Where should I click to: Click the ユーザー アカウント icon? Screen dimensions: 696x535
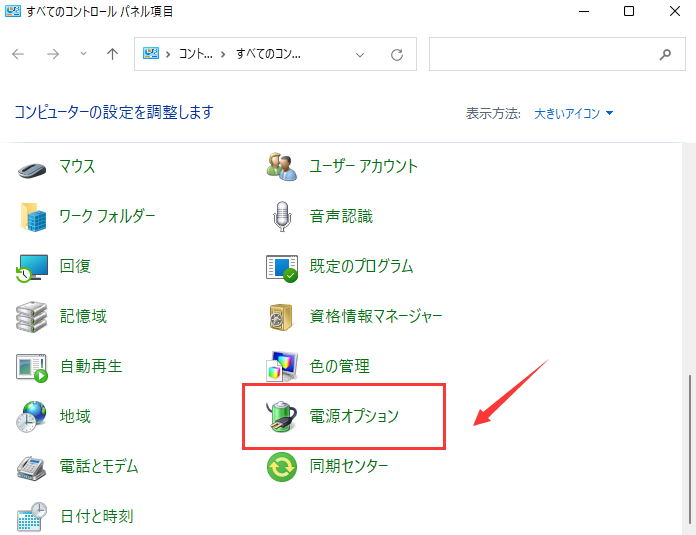[282, 166]
